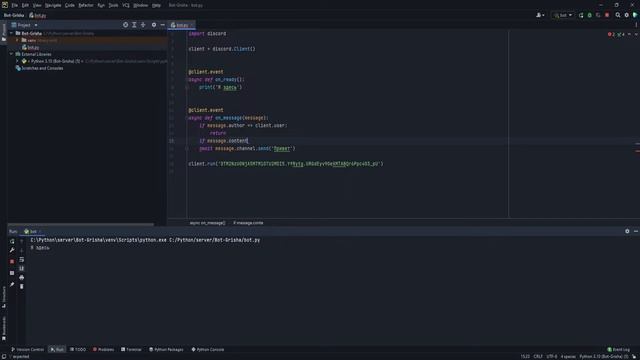Open the Refactor menu
Image resolution: width=640 pixels, height=360 pixels.
(x=86, y=5)
